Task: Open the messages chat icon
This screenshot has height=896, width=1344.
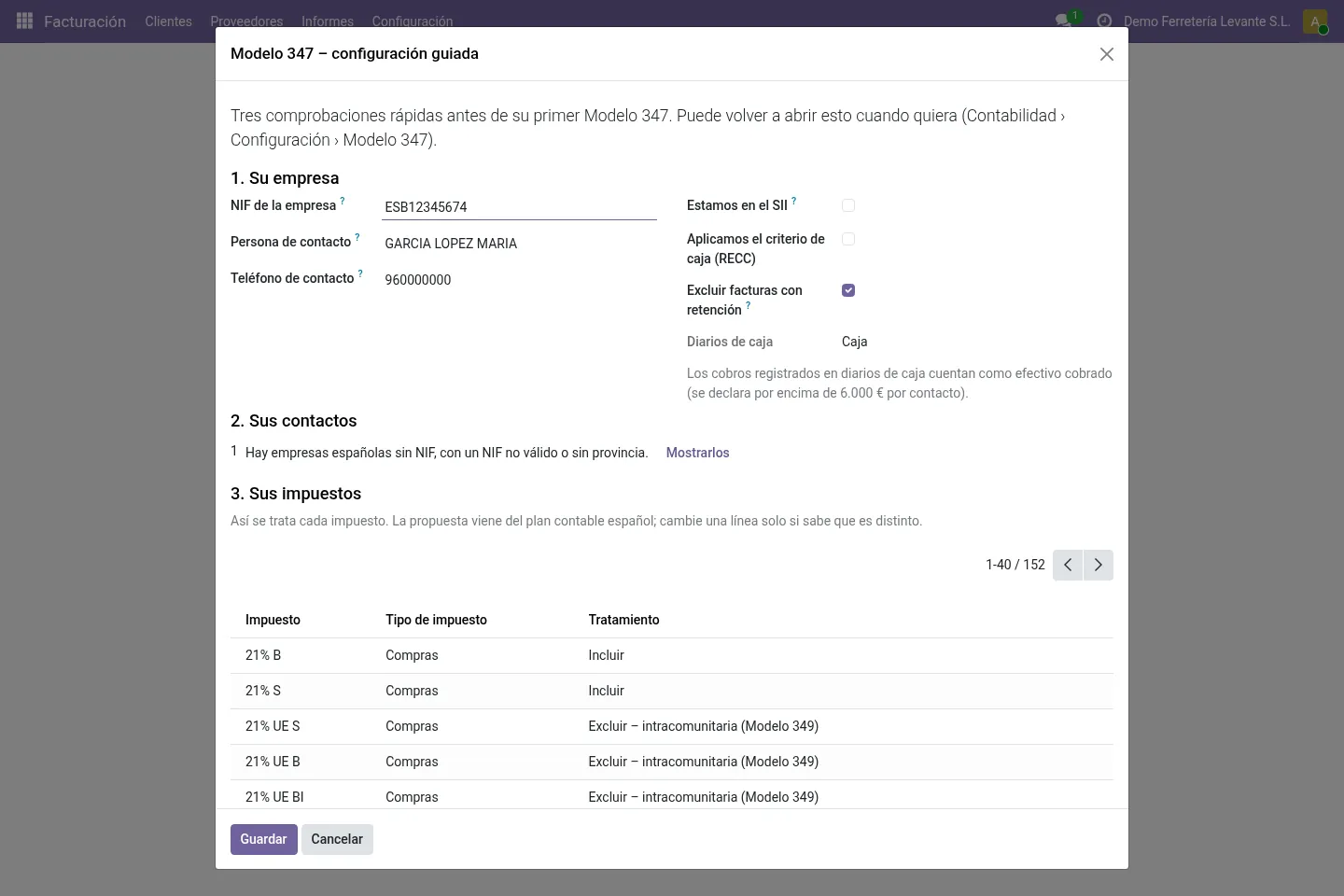Action: tap(1063, 21)
